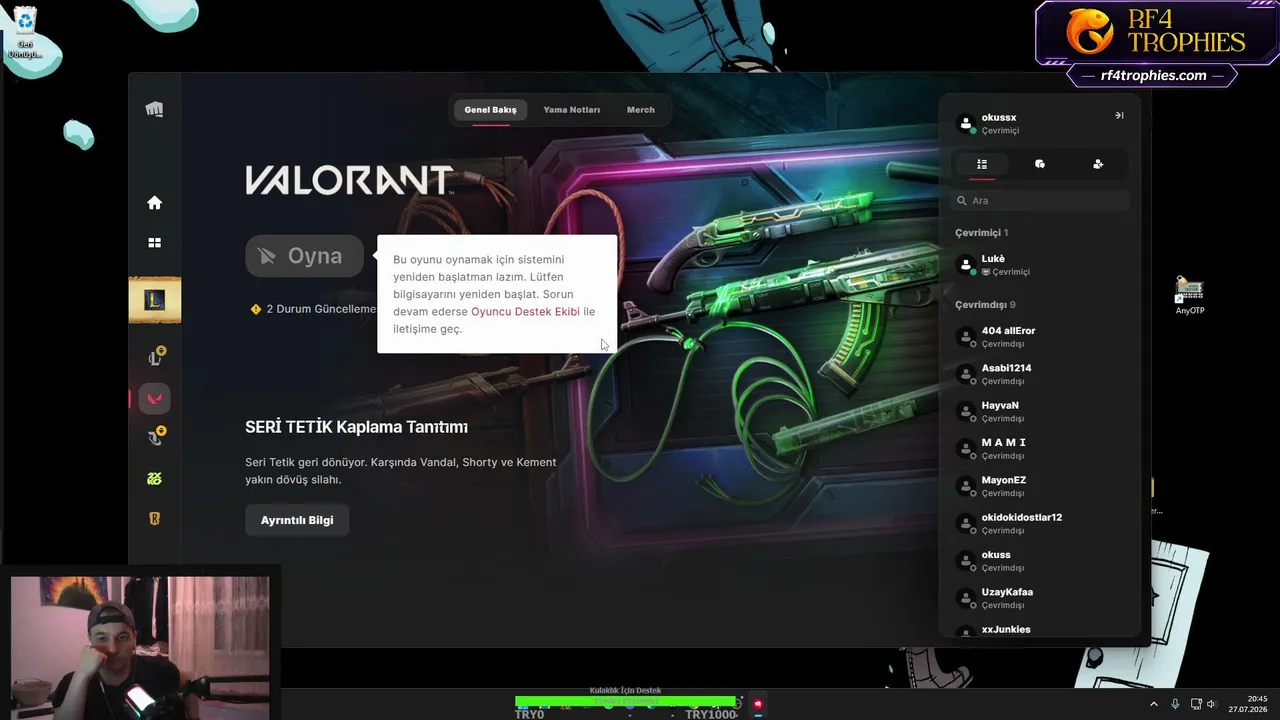This screenshot has width=1280, height=720.
Task: Click the SERİ TETİK Kaplama Tanıtımı headline
Action: point(356,427)
